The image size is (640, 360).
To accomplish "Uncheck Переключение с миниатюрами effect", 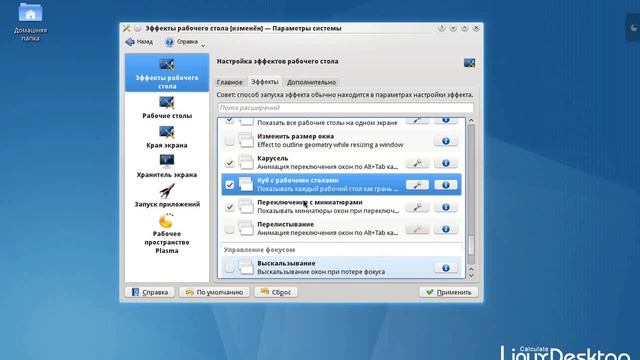I will 229,207.
